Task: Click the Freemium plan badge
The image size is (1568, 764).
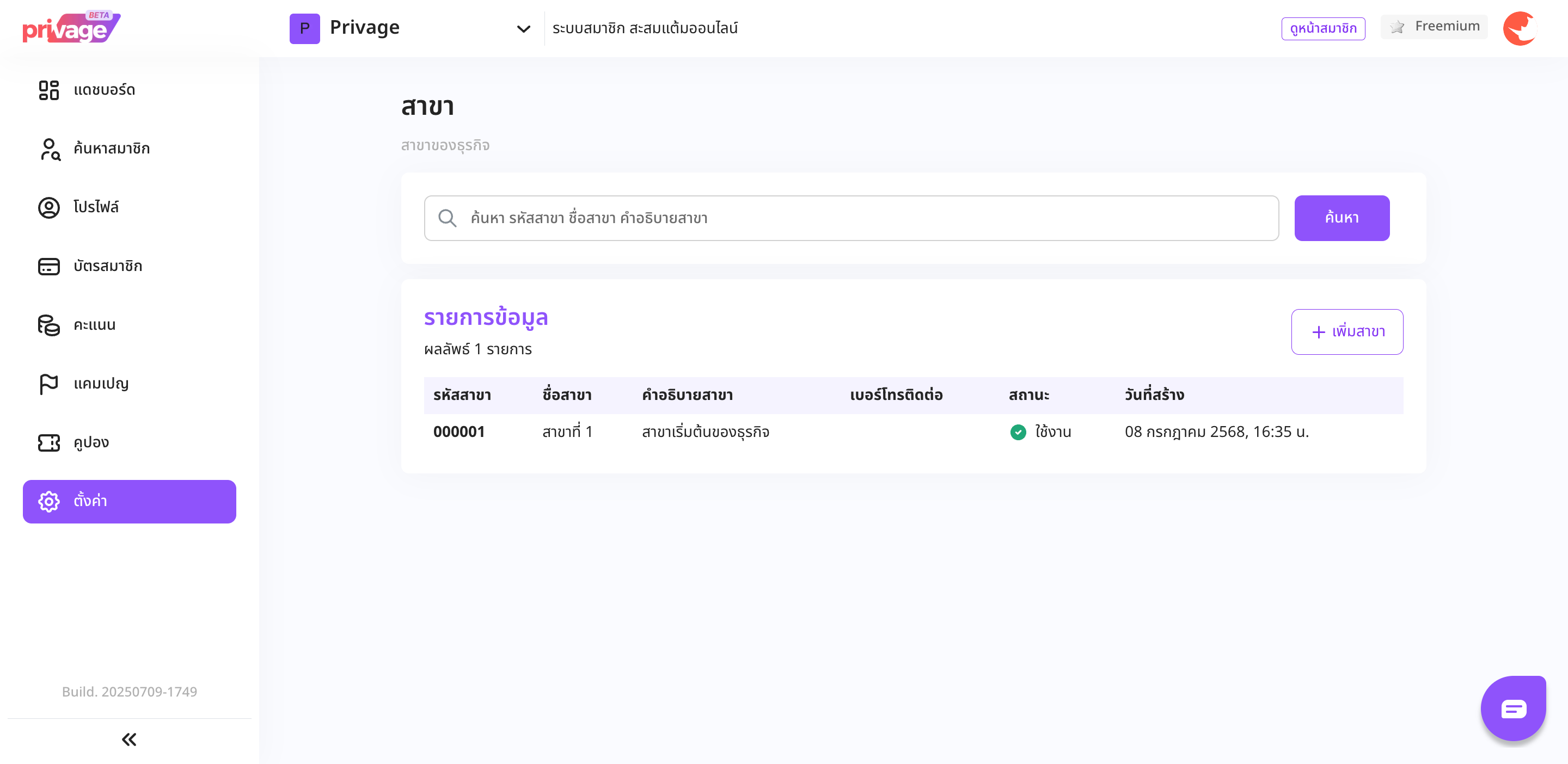Action: tap(1434, 27)
